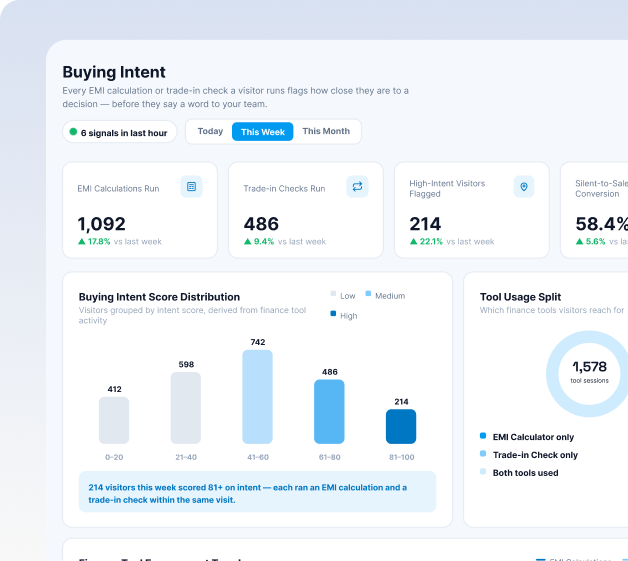Click the Medium legend color swatch
The width and height of the screenshot is (628, 561).
pos(368,294)
